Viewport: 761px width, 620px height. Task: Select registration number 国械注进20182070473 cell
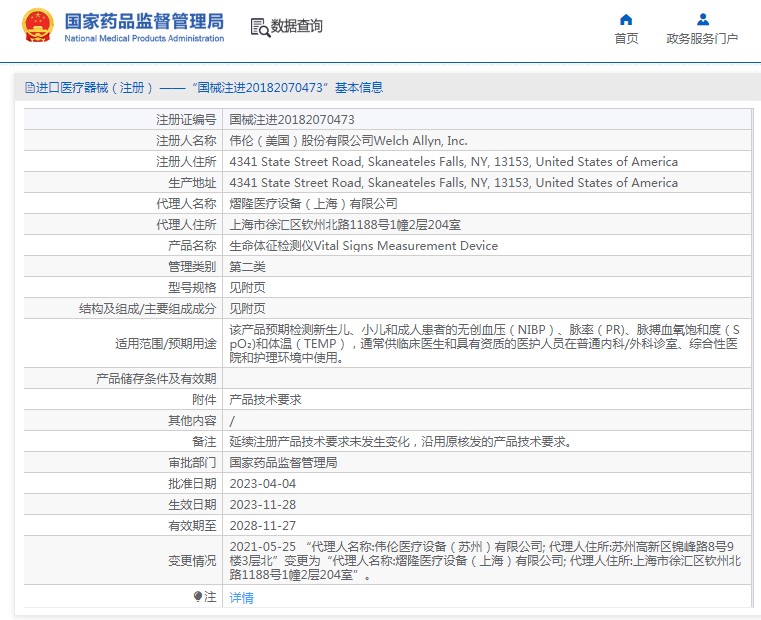[x=292, y=119]
